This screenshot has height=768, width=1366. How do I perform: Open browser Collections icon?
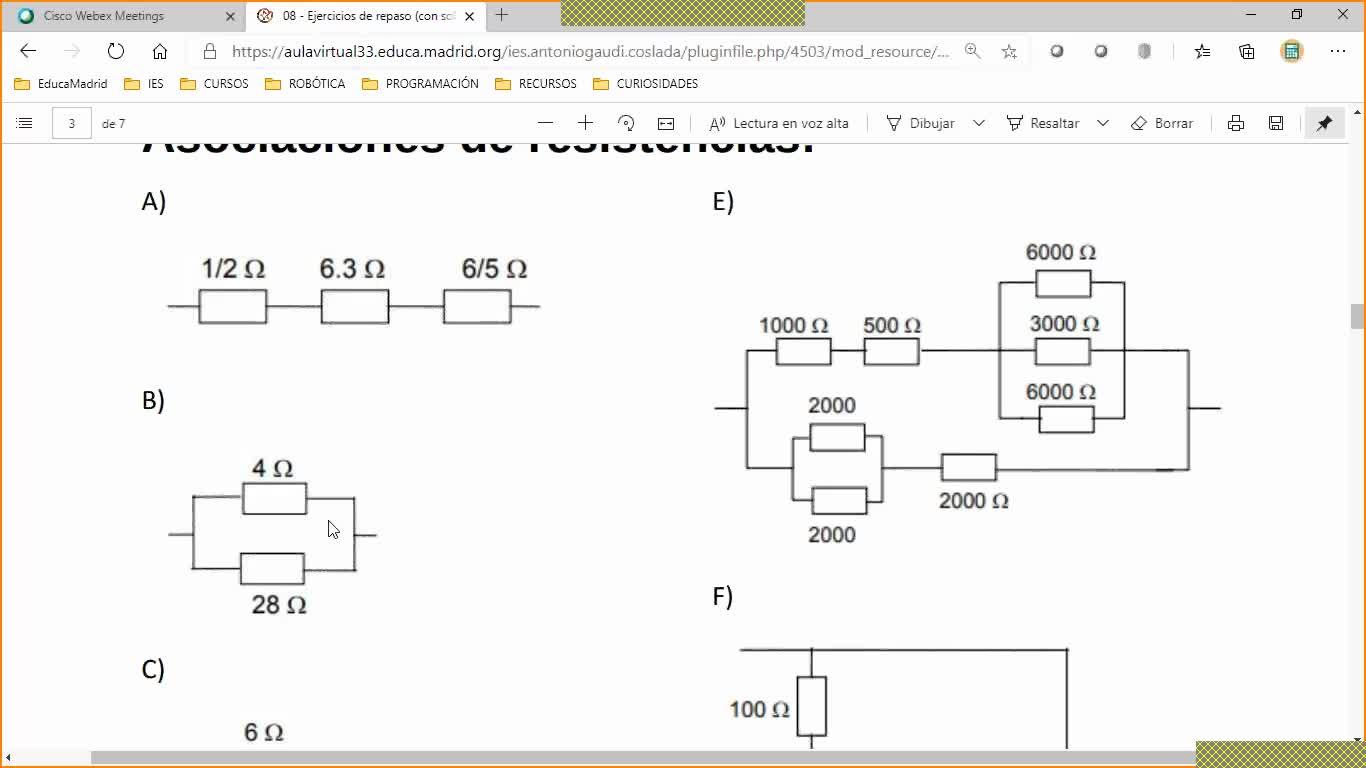[x=1247, y=51]
